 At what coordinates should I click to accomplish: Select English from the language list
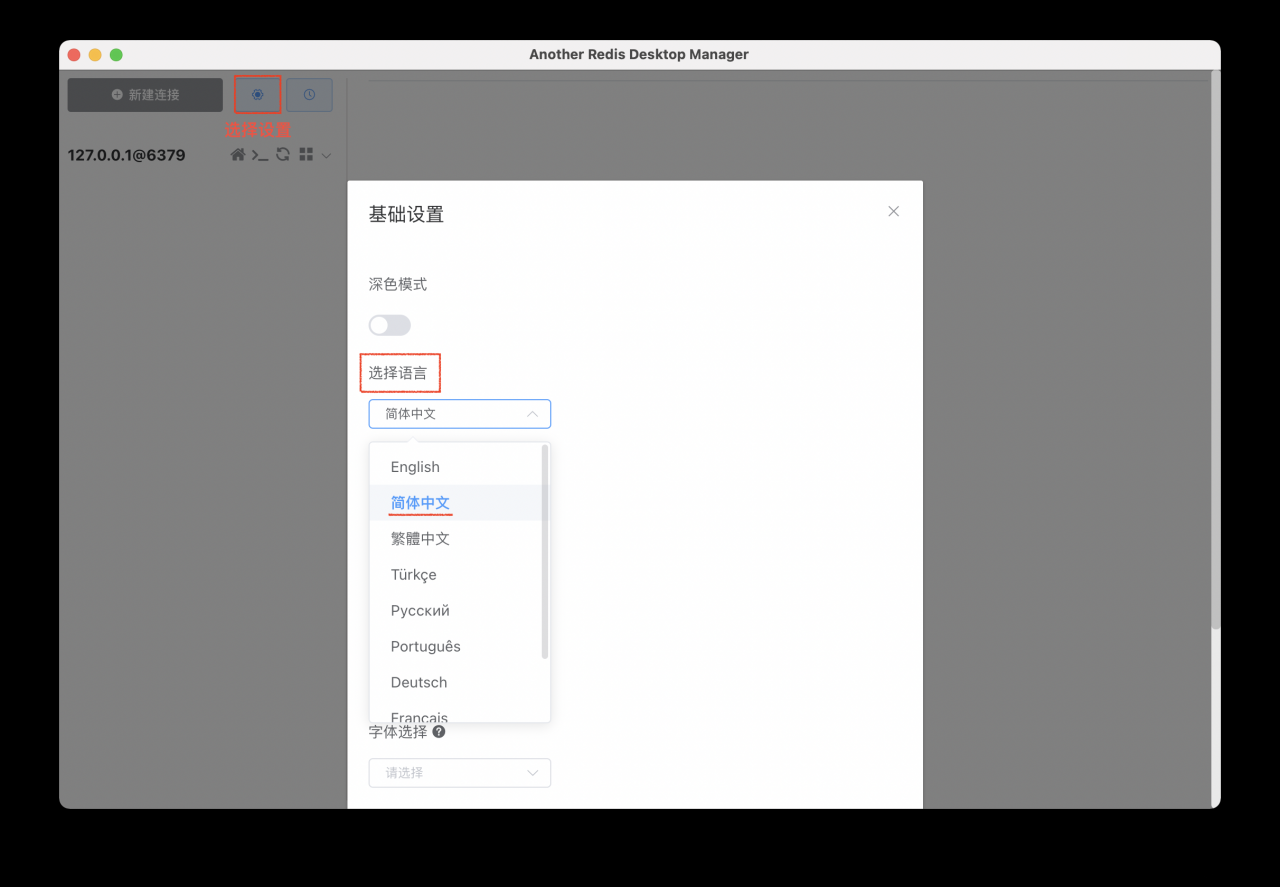[415, 466]
